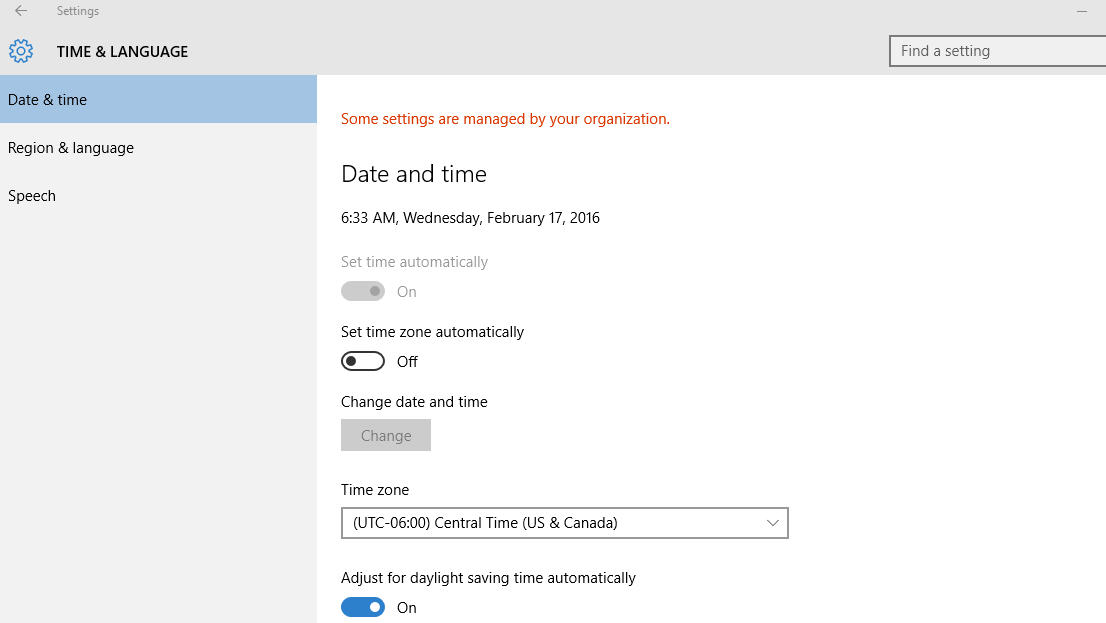This screenshot has width=1106, height=623.
Task: Click the 'Some settings are managed by your organization' notice
Action: click(x=505, y=119)
